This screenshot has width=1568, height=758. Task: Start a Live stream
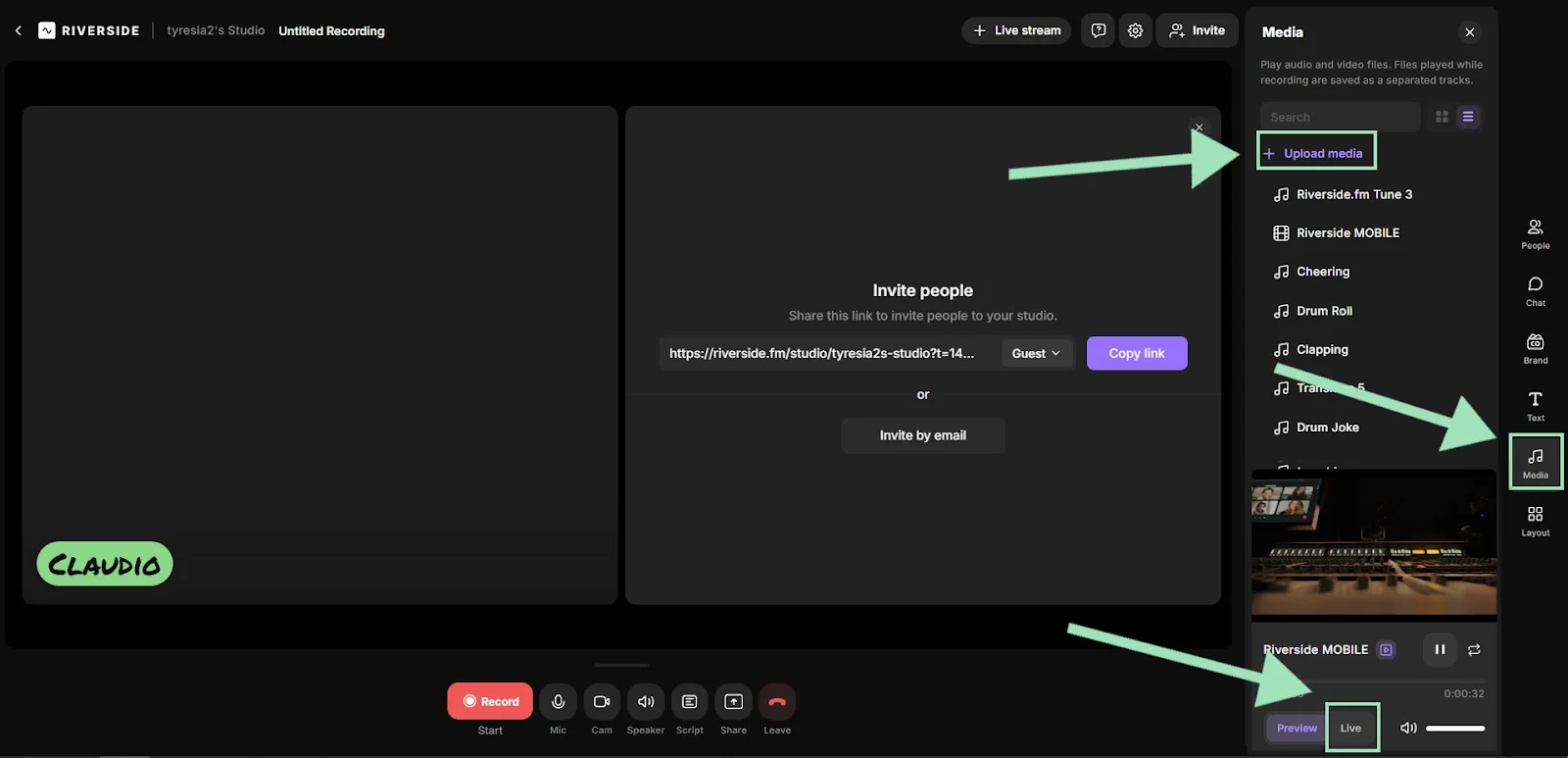[1016, 30]
